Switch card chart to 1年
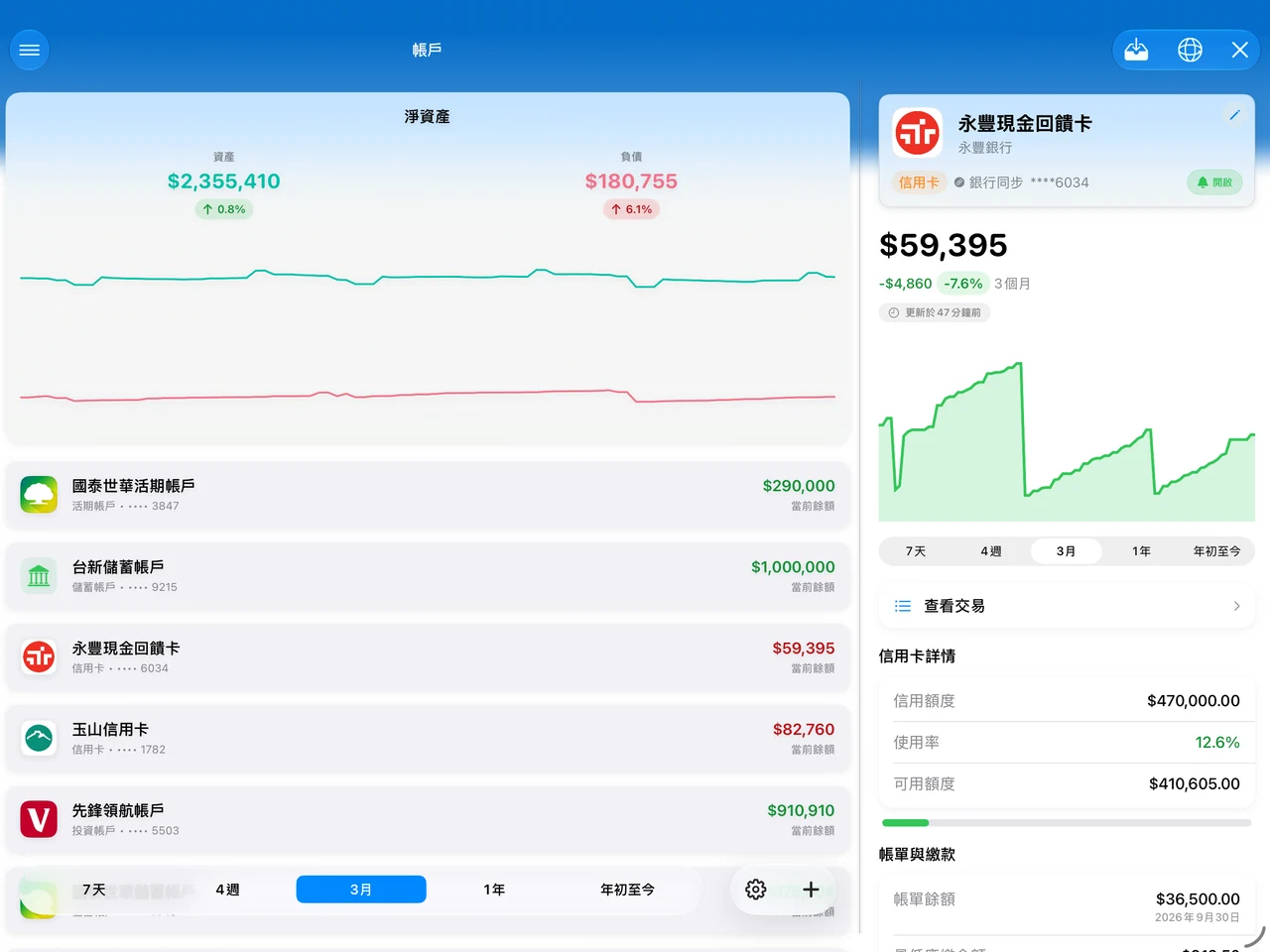The image size is (1270, 952). pos(1142,551)
